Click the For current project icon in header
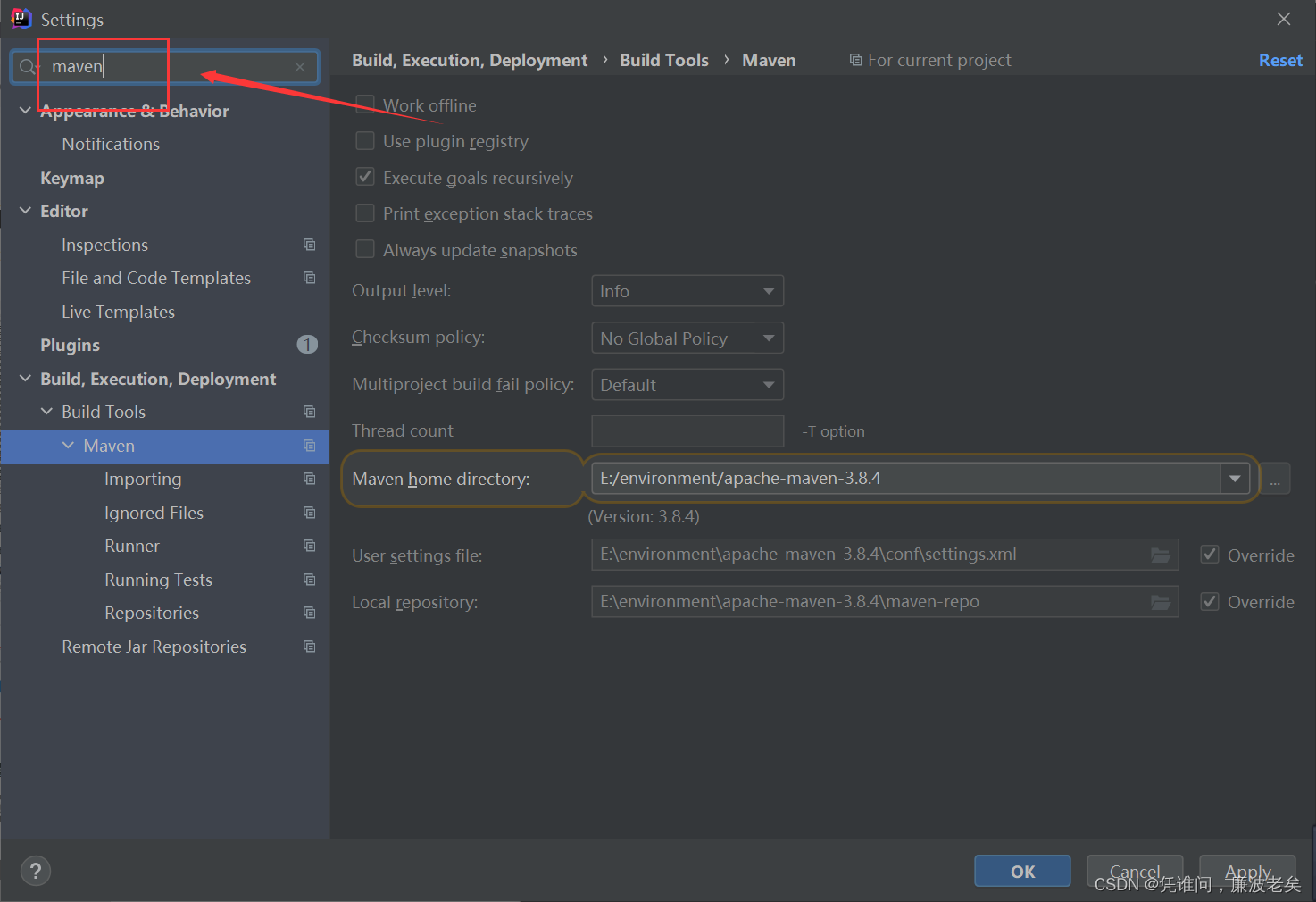 click(x=855, y=60)
